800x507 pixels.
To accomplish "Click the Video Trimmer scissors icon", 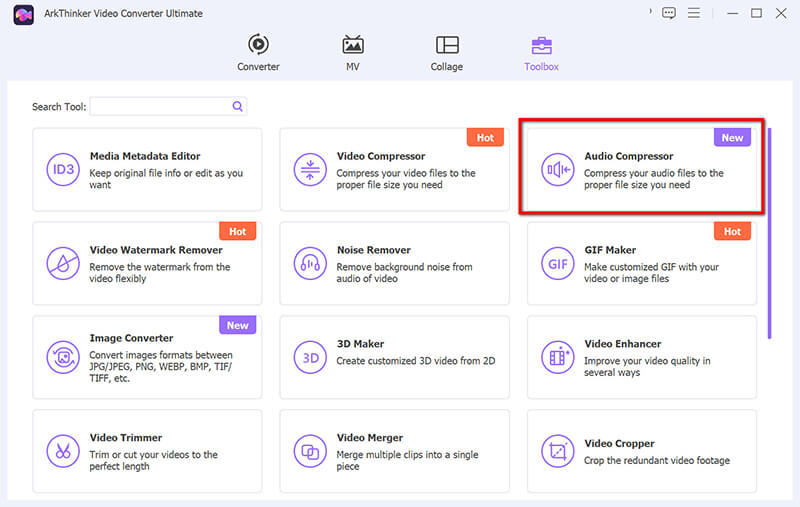I will coord(63,451).
